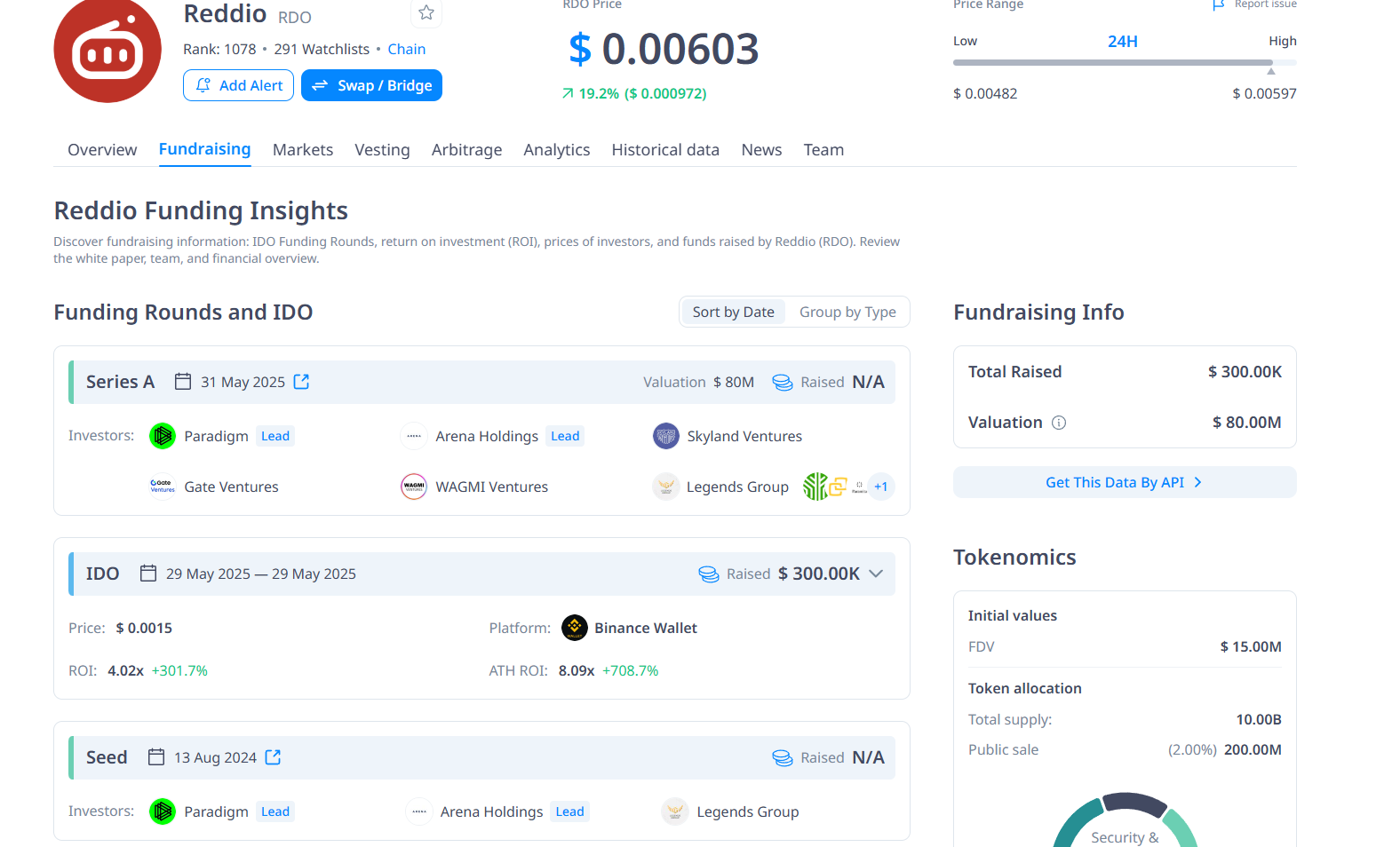Viewport: 1400px width, 847px height.
Task: Open the Series A external link icon
Action: 302,382
